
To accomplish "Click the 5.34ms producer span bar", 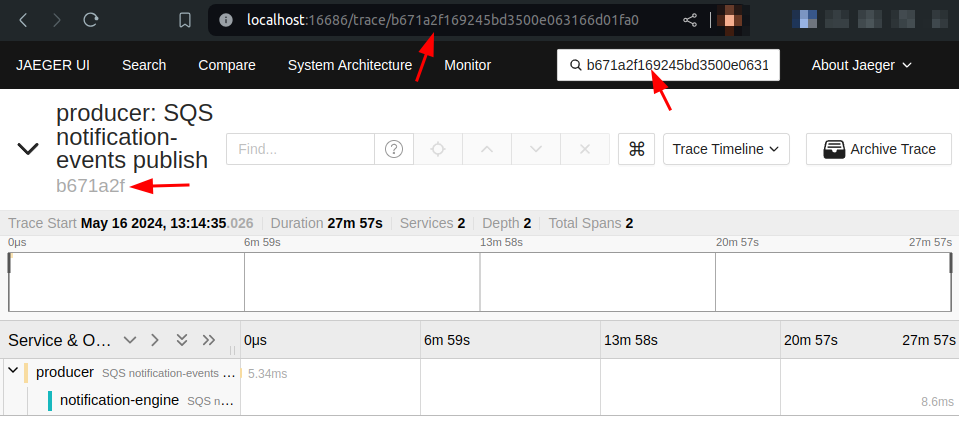I will pos(242,373).
